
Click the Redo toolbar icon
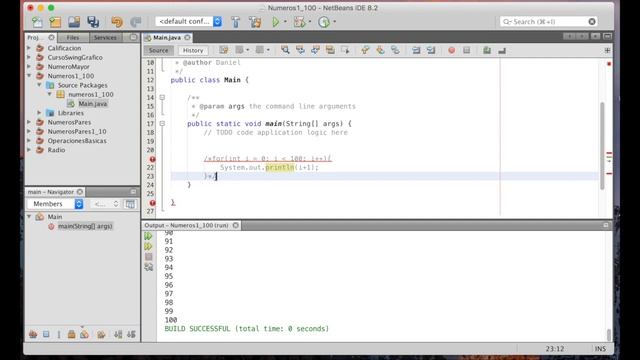pos(136,22)
